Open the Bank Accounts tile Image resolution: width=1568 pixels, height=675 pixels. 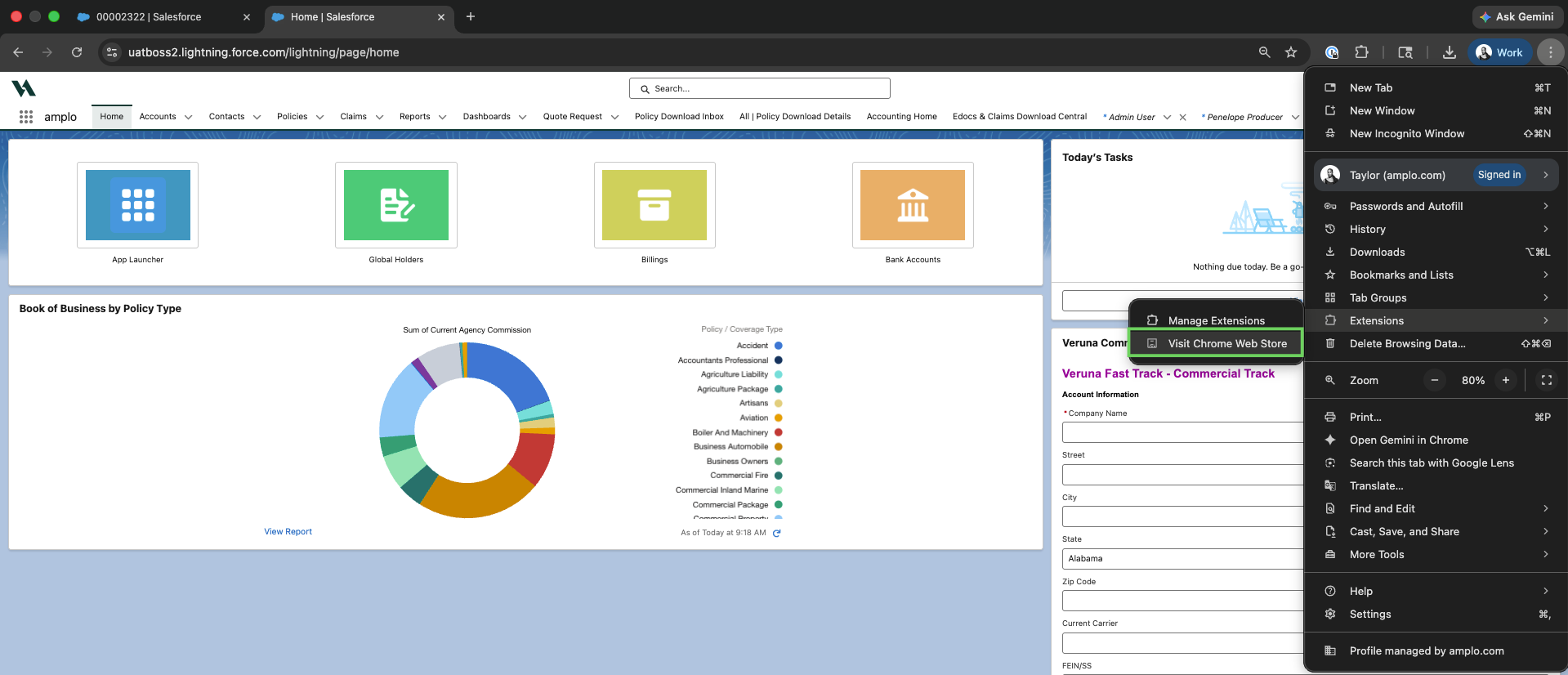click(x=913, y=205)
